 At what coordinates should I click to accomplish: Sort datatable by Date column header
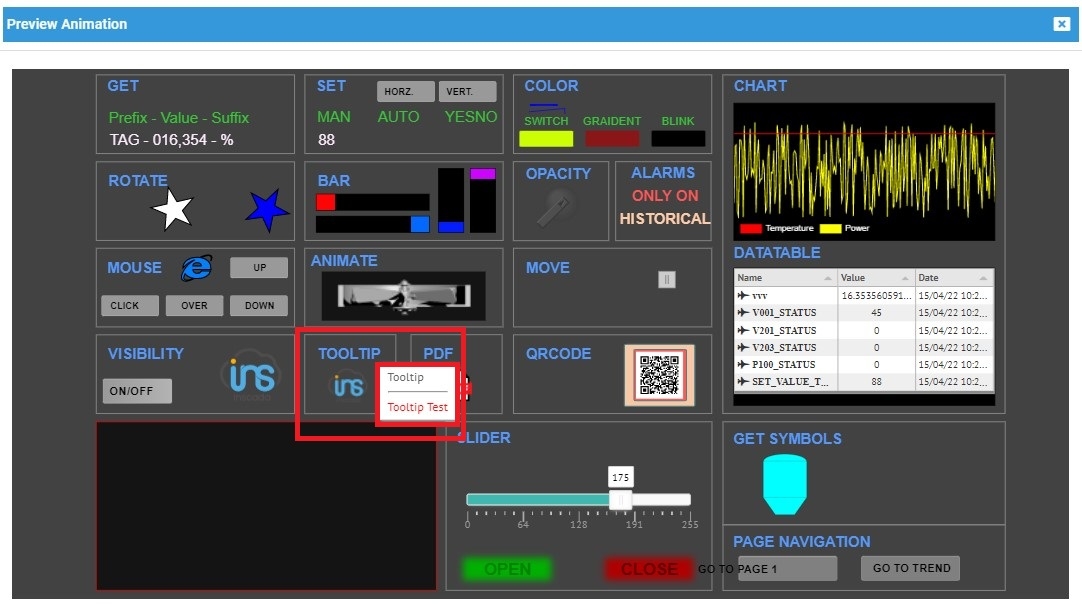coord(954,277)
